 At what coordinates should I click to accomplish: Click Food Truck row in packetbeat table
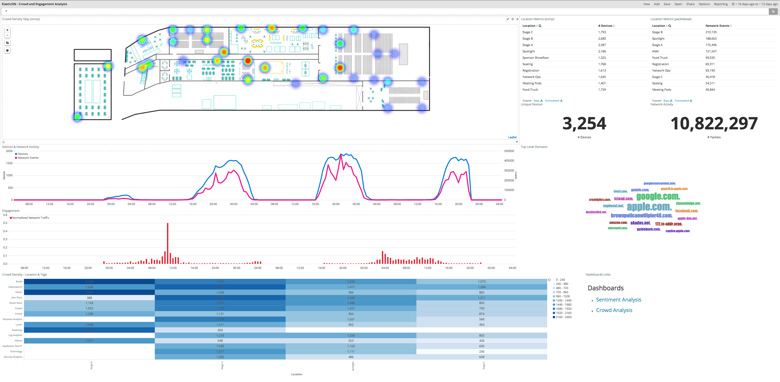713,57
